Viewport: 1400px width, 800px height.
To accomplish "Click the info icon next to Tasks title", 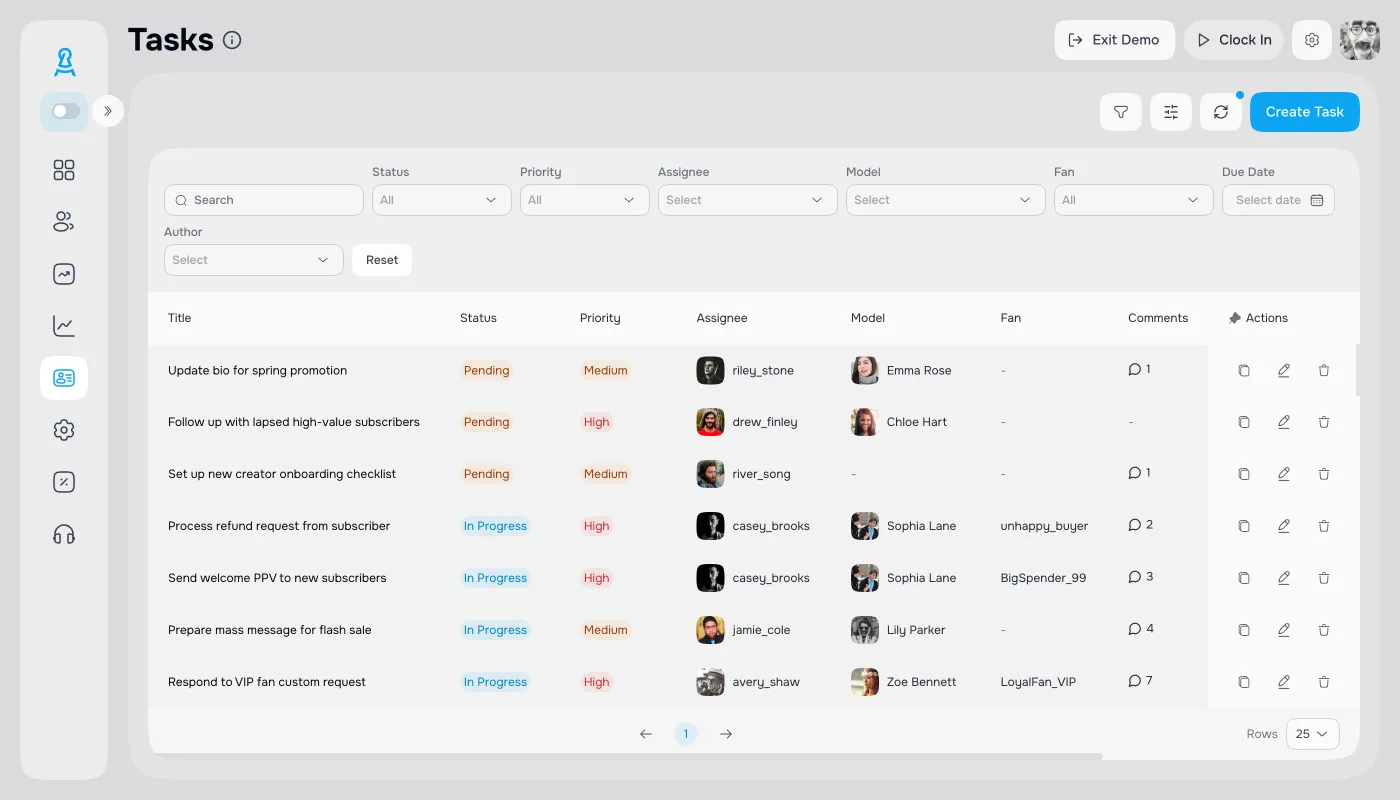I will pyautogui.click(x=232, y=40).
